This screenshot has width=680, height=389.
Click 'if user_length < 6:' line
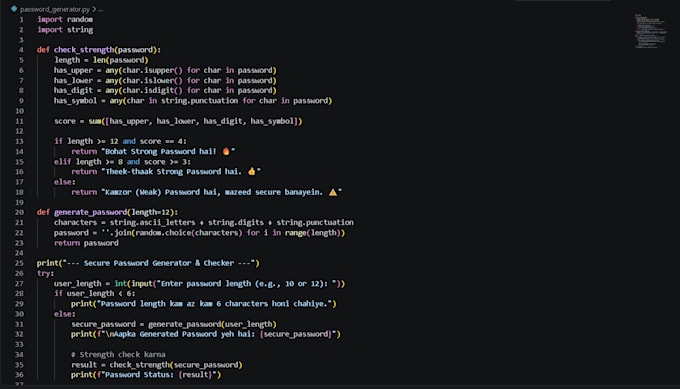coord(95,294)
